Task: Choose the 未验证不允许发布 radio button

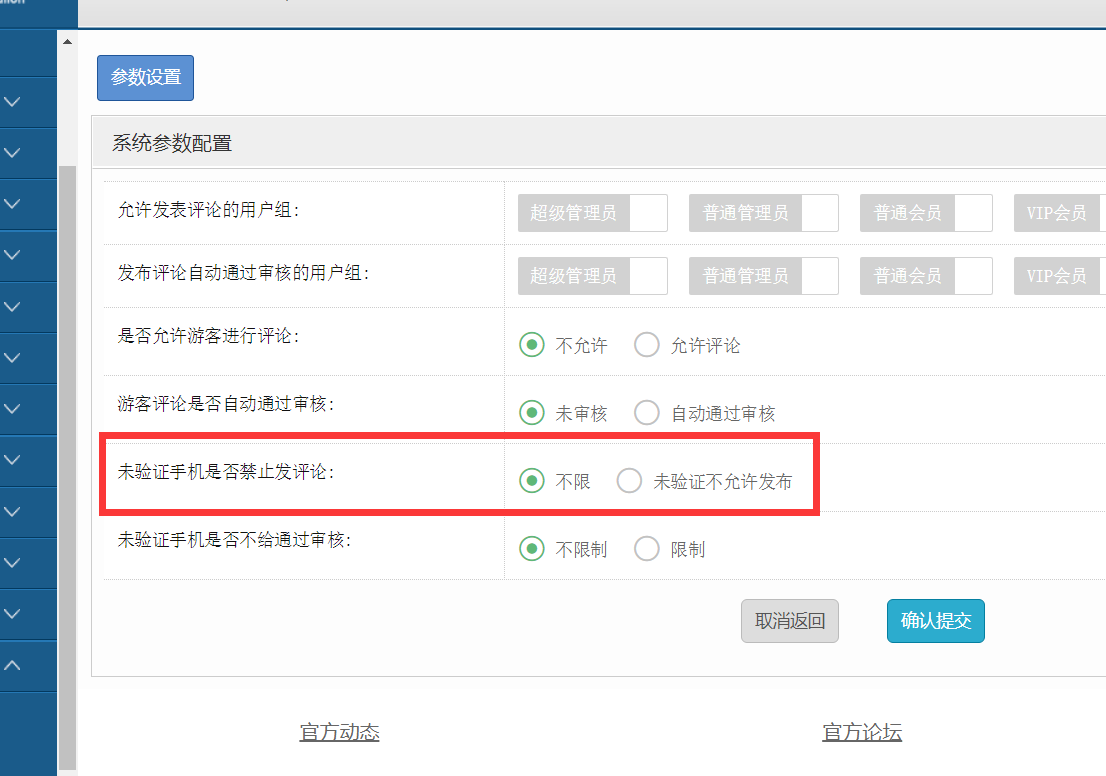Action: (629, 481)
